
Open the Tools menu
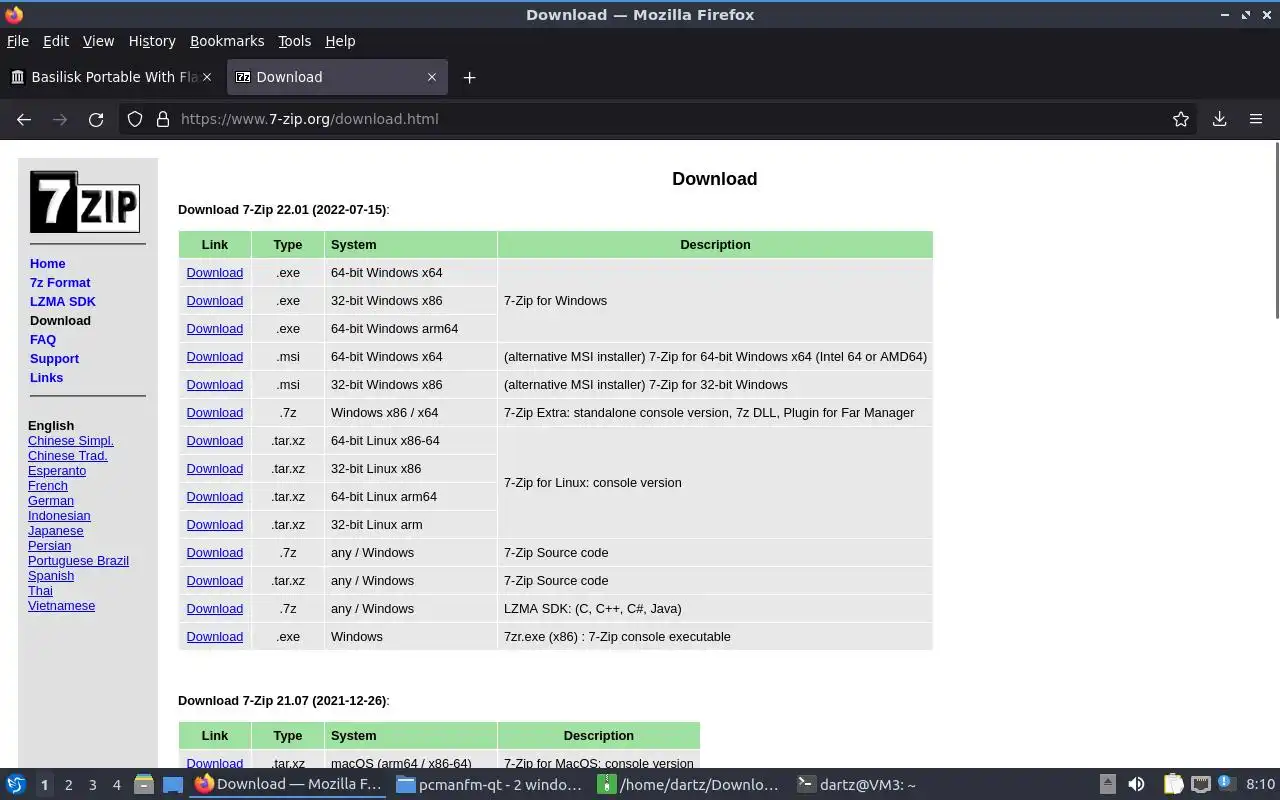[x=294, y=41]
